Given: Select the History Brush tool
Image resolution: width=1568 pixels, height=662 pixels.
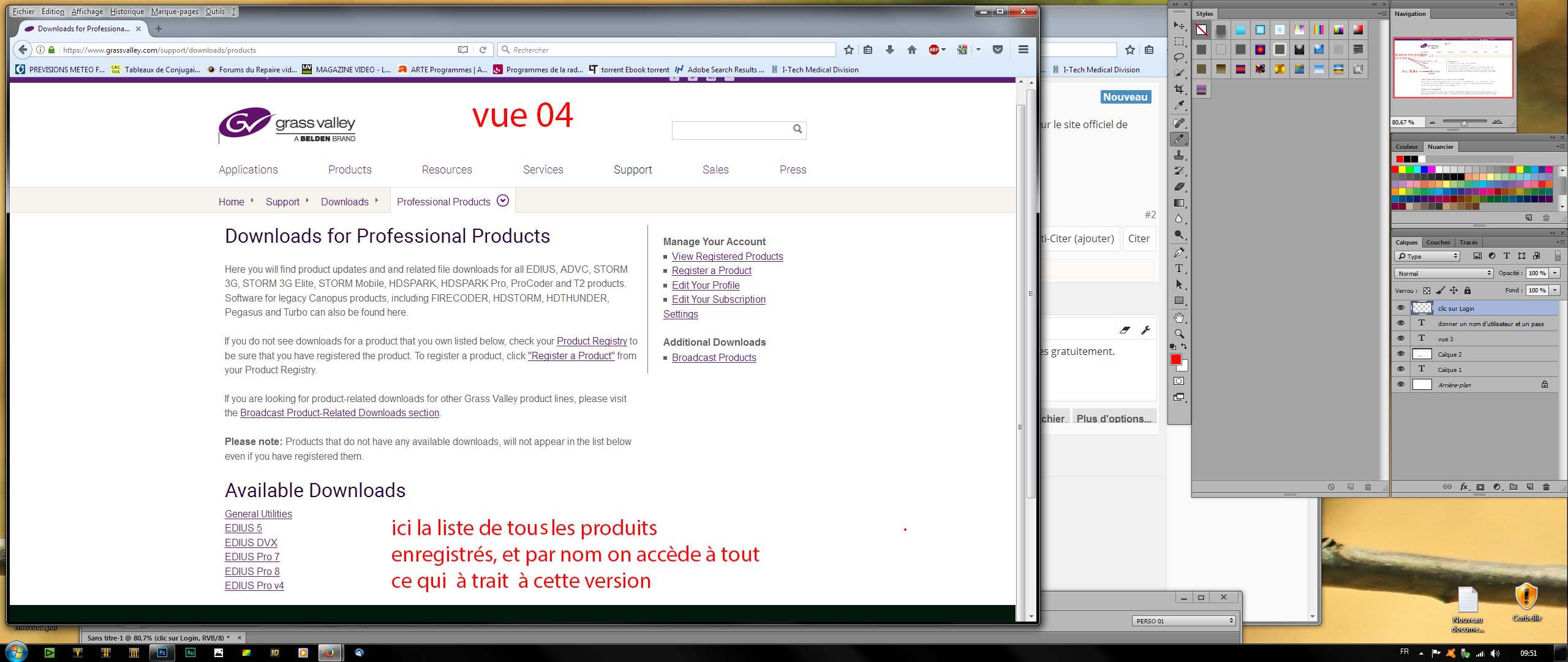Looking at the screenshot, I should coord(1179,171).
